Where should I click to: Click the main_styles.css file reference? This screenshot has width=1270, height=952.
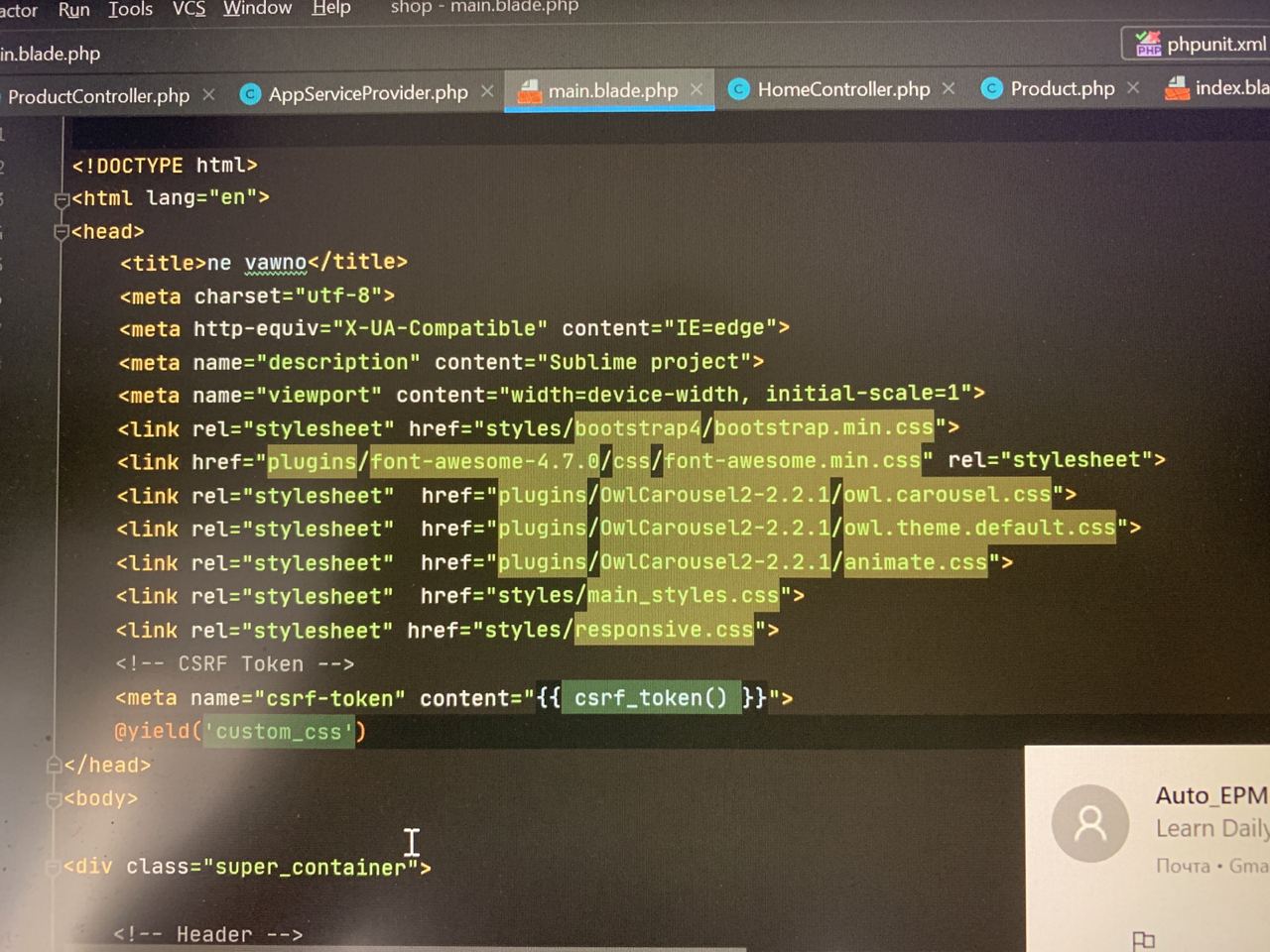683,595
